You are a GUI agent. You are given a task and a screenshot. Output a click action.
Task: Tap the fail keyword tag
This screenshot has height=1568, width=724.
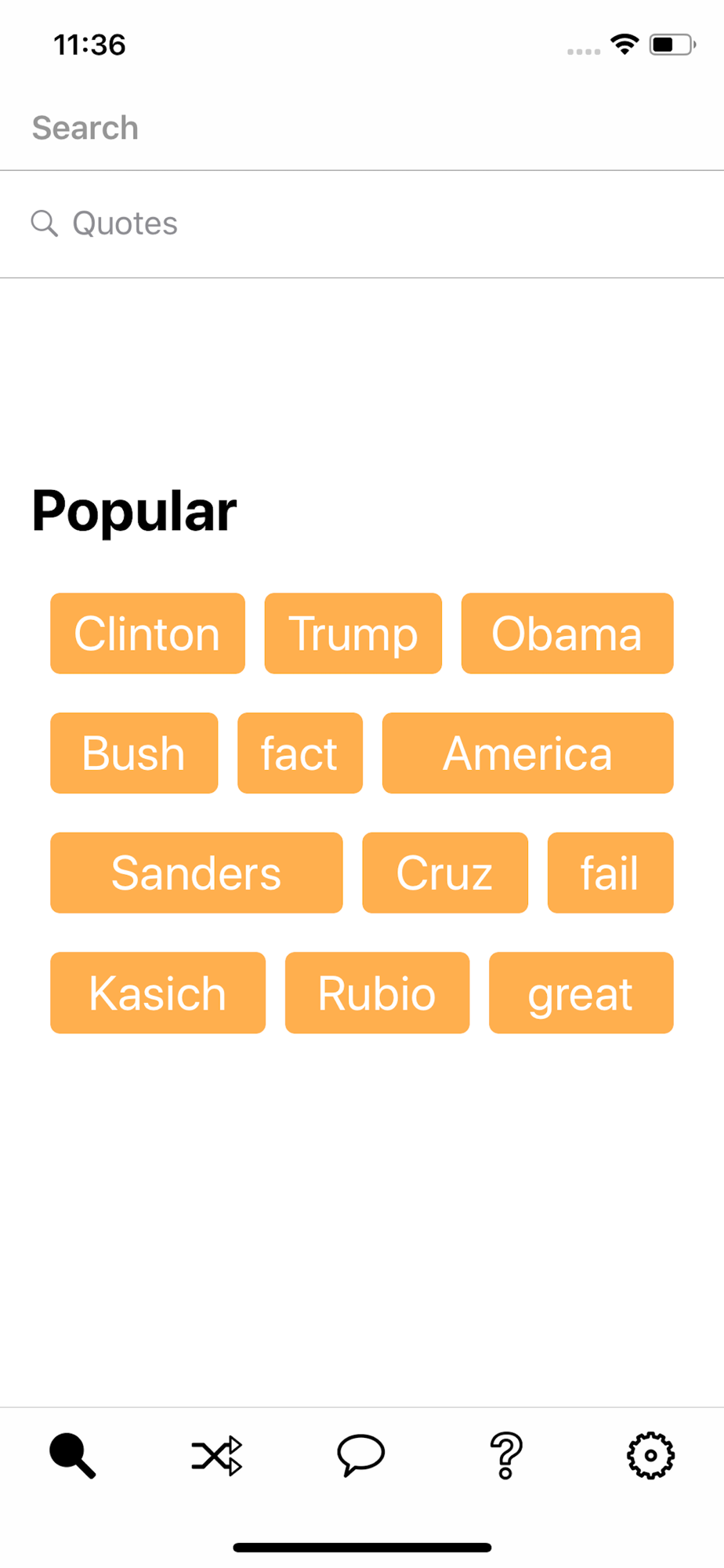click(610, 873)
